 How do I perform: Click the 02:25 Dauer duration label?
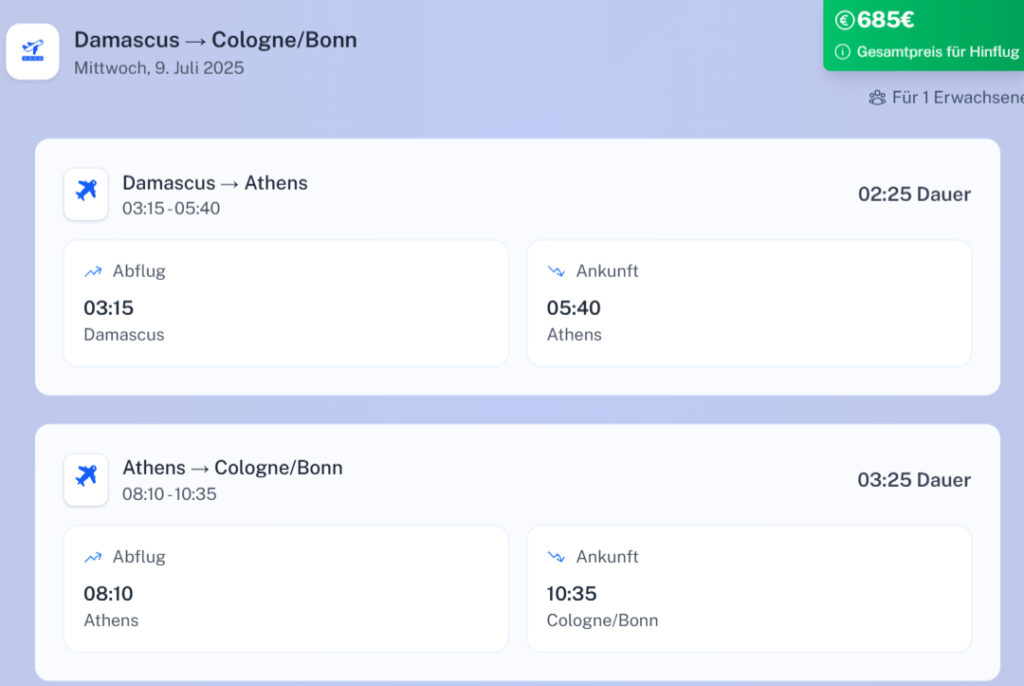pos(914,194)
